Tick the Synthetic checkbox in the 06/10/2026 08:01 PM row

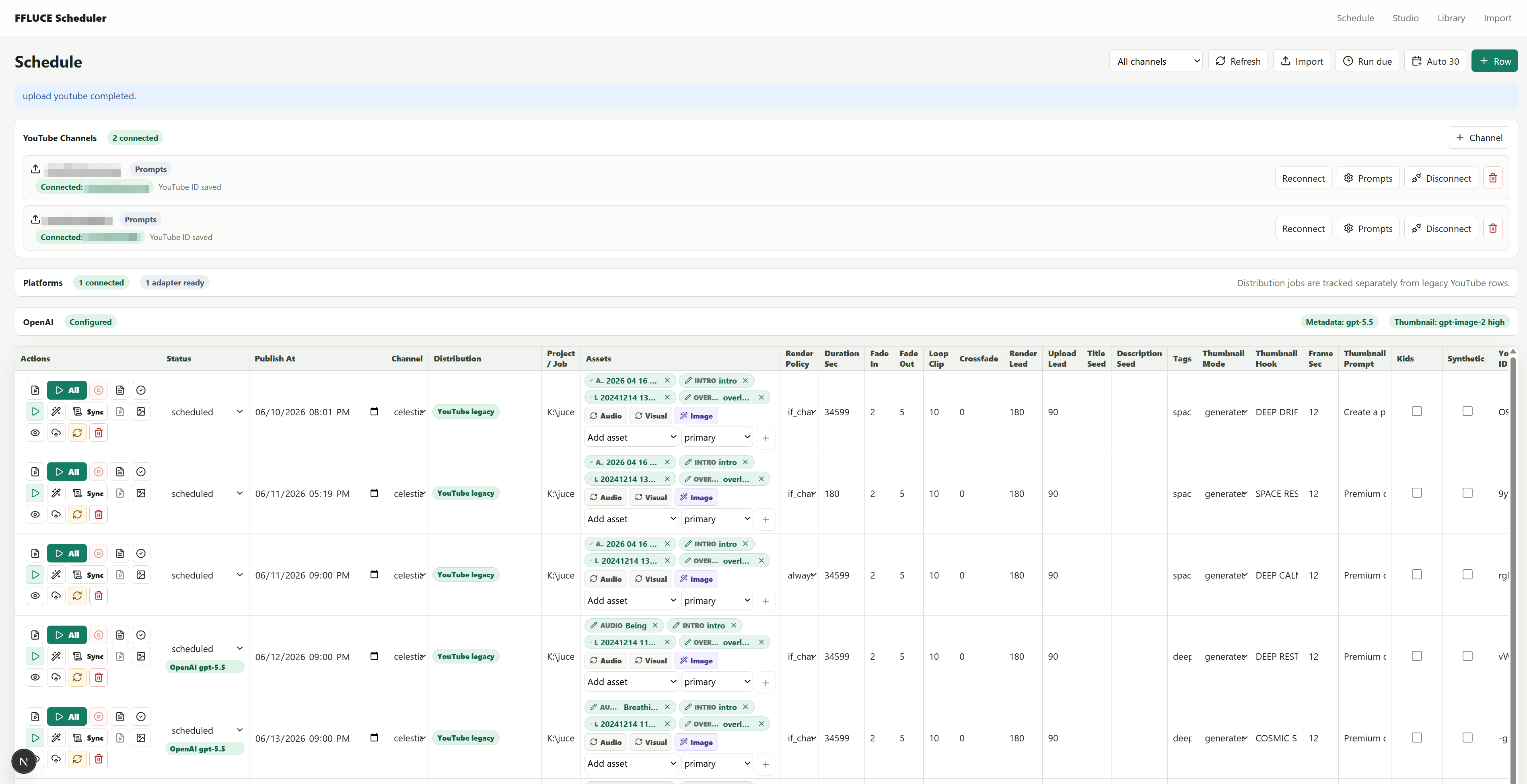[x=1468, y=411]
